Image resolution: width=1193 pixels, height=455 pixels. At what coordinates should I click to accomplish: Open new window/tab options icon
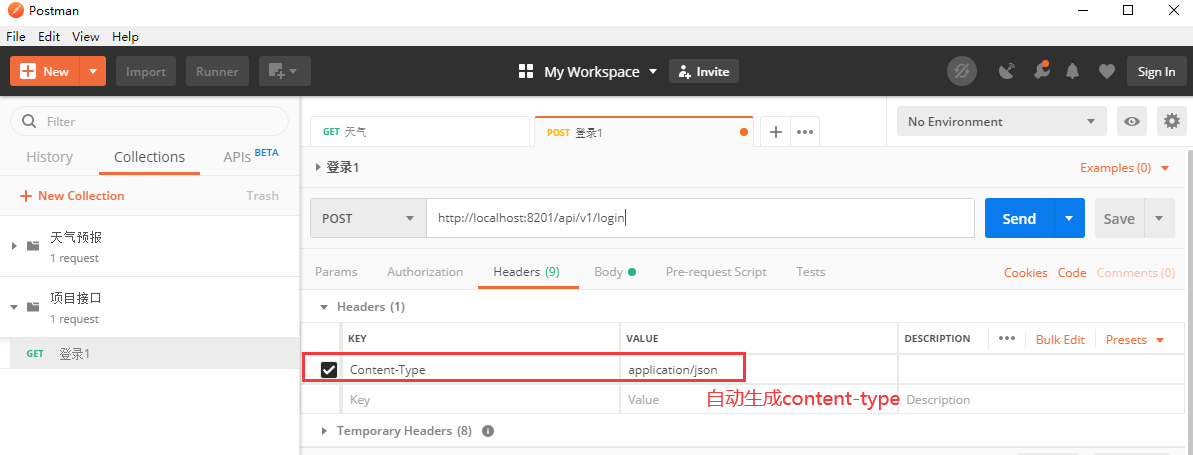pyautogui.click(x=285, y=72)
